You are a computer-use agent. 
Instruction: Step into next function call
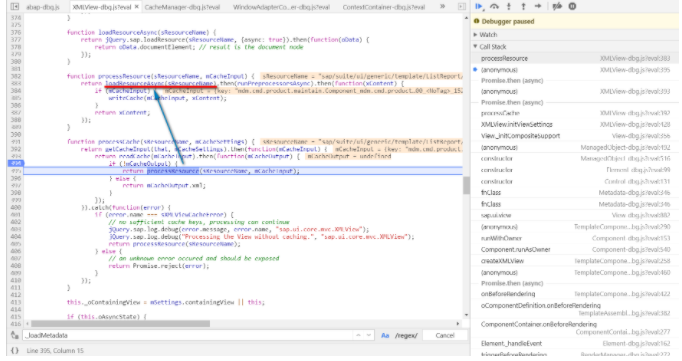[509, 7]
